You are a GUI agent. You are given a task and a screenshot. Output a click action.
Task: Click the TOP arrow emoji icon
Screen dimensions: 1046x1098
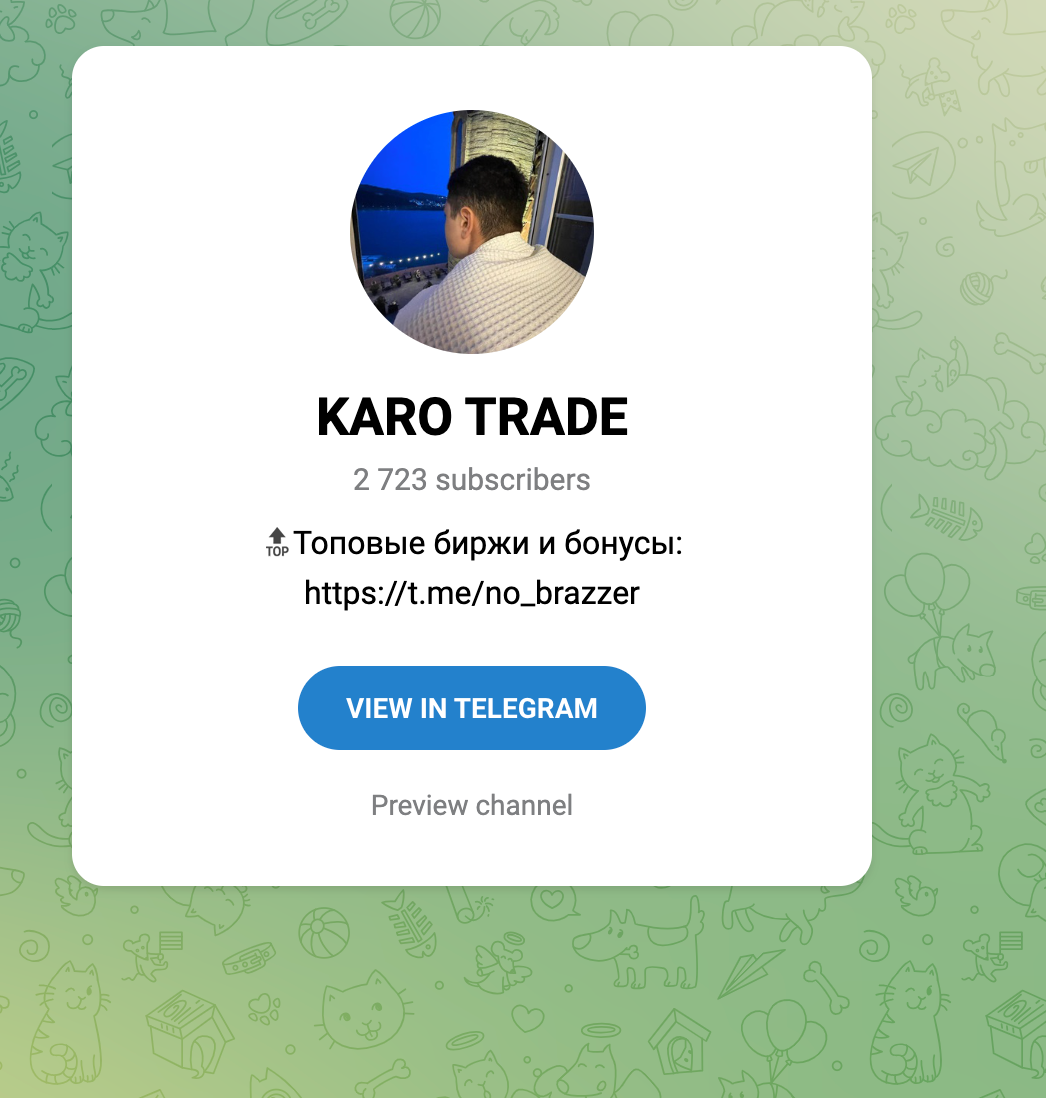[277, 543]
